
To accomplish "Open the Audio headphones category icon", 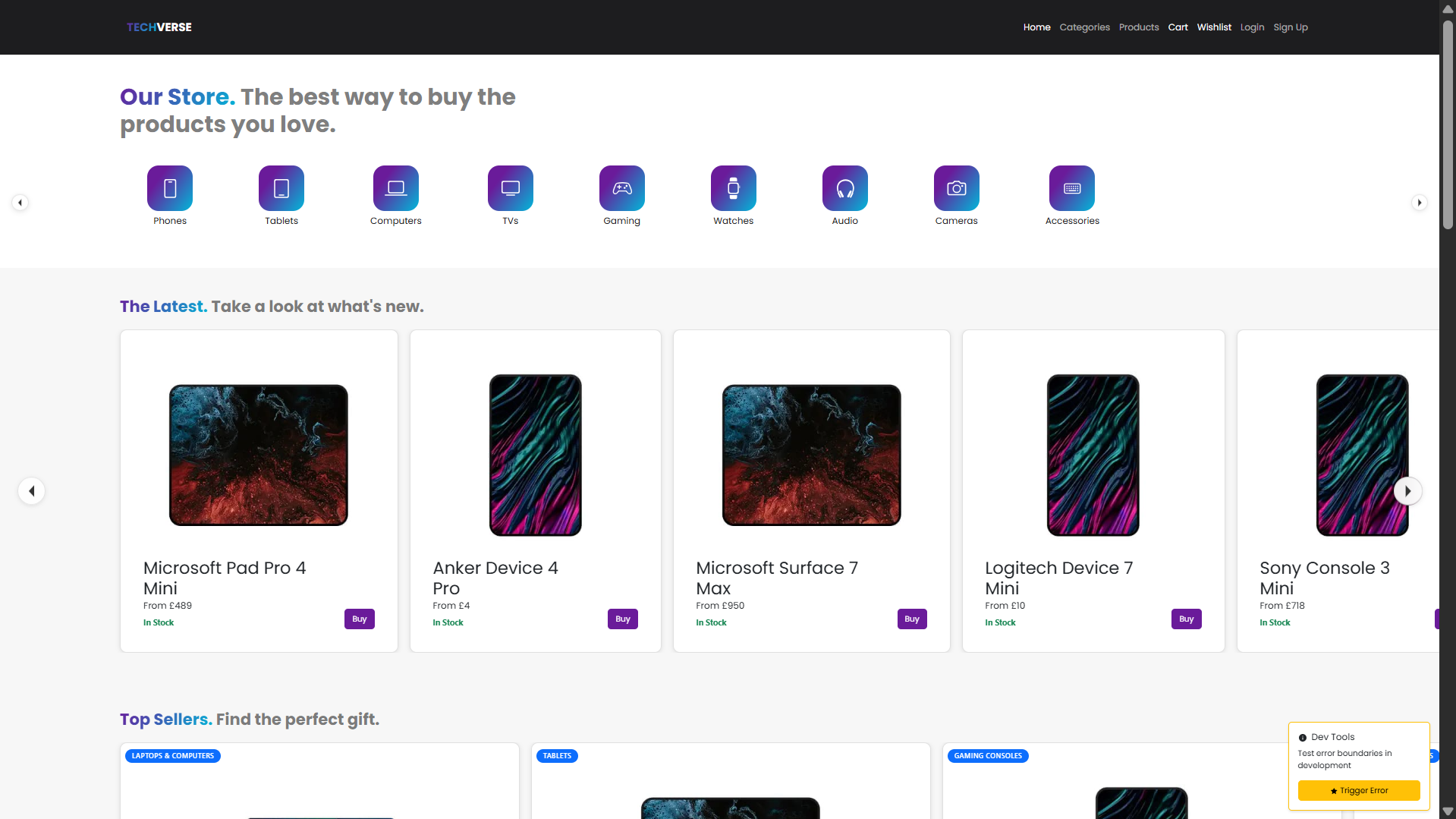I will click(x=845, y=188).
